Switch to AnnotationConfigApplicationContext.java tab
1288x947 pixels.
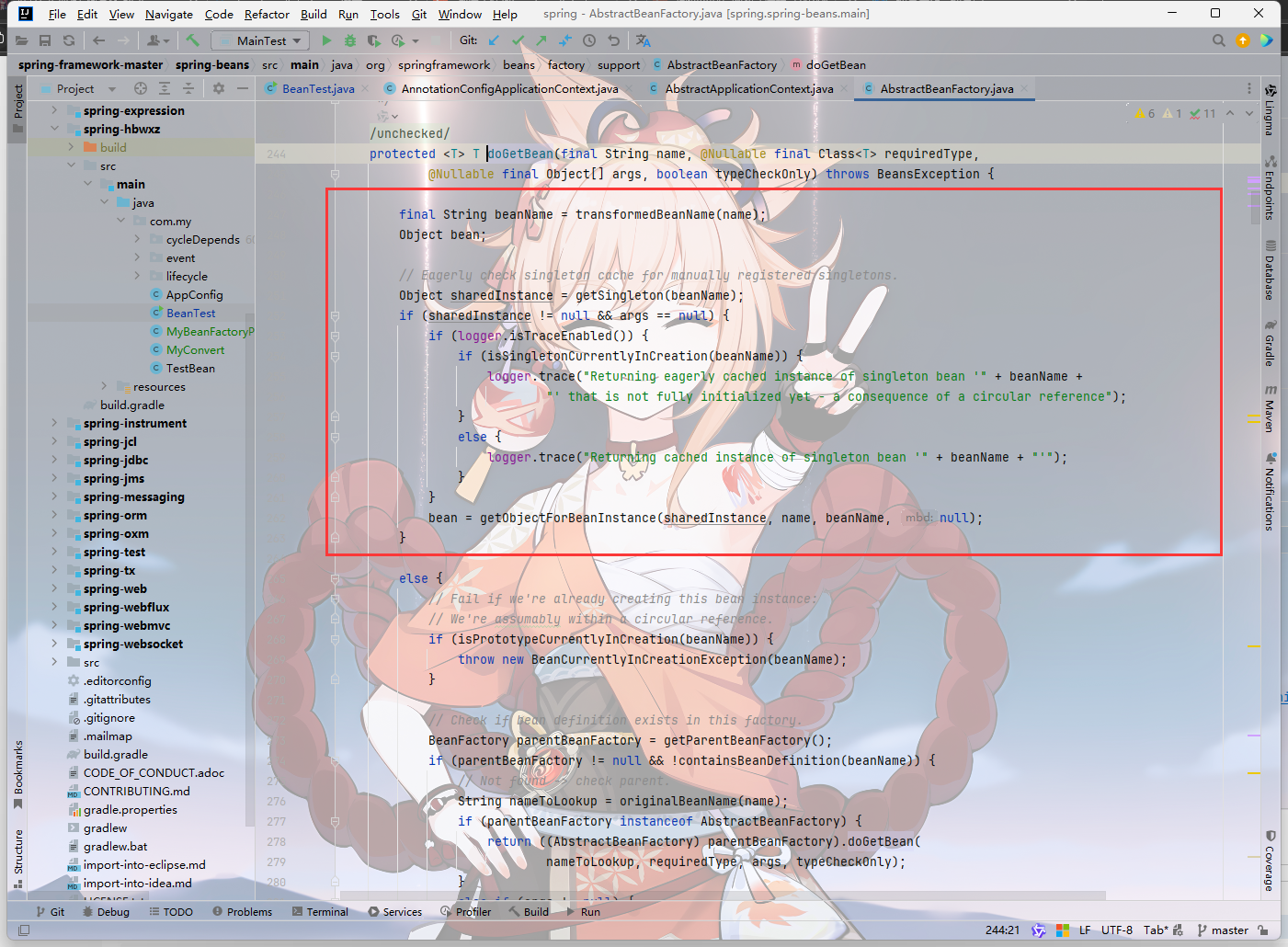tap(509, 88)
